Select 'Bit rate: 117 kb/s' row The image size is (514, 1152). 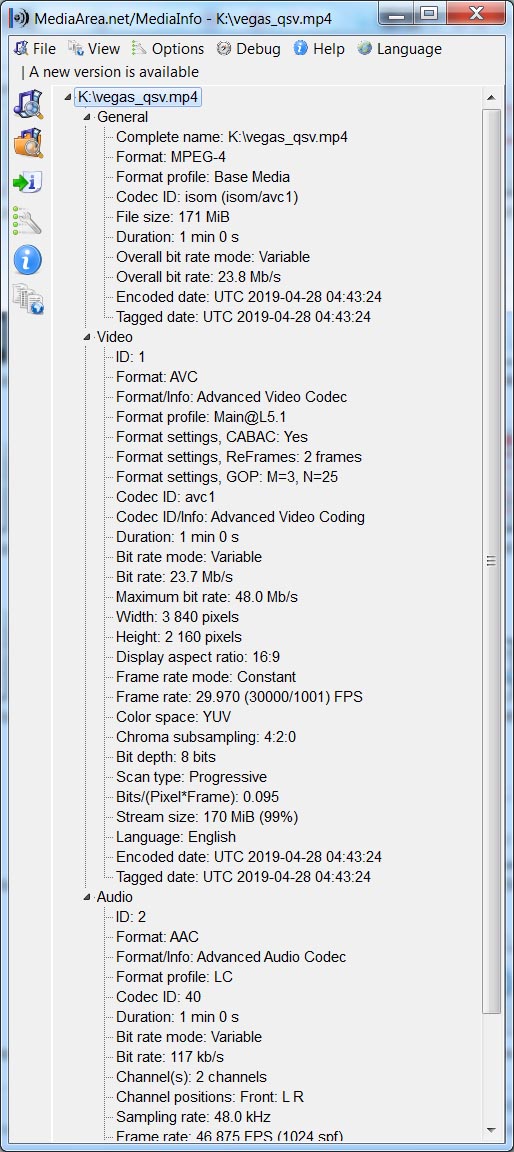click(x=170, y=1057)
